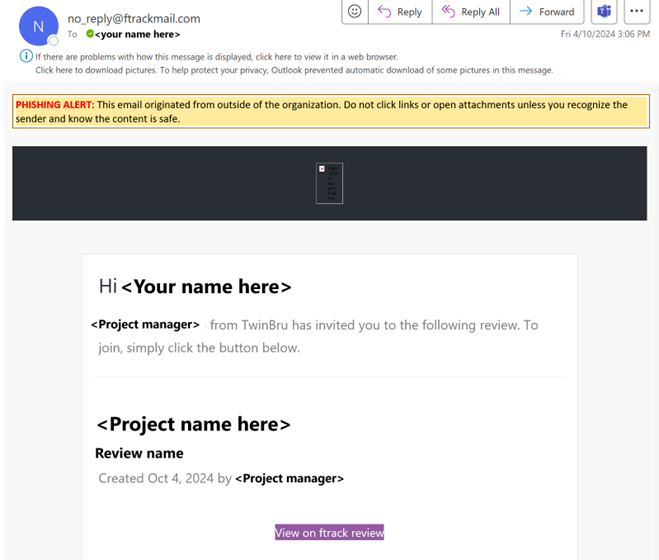Click the blocked image placeholder in dark banner
Image resolution: width=659 pixels, height=560 pixels.
pos(330,183)
